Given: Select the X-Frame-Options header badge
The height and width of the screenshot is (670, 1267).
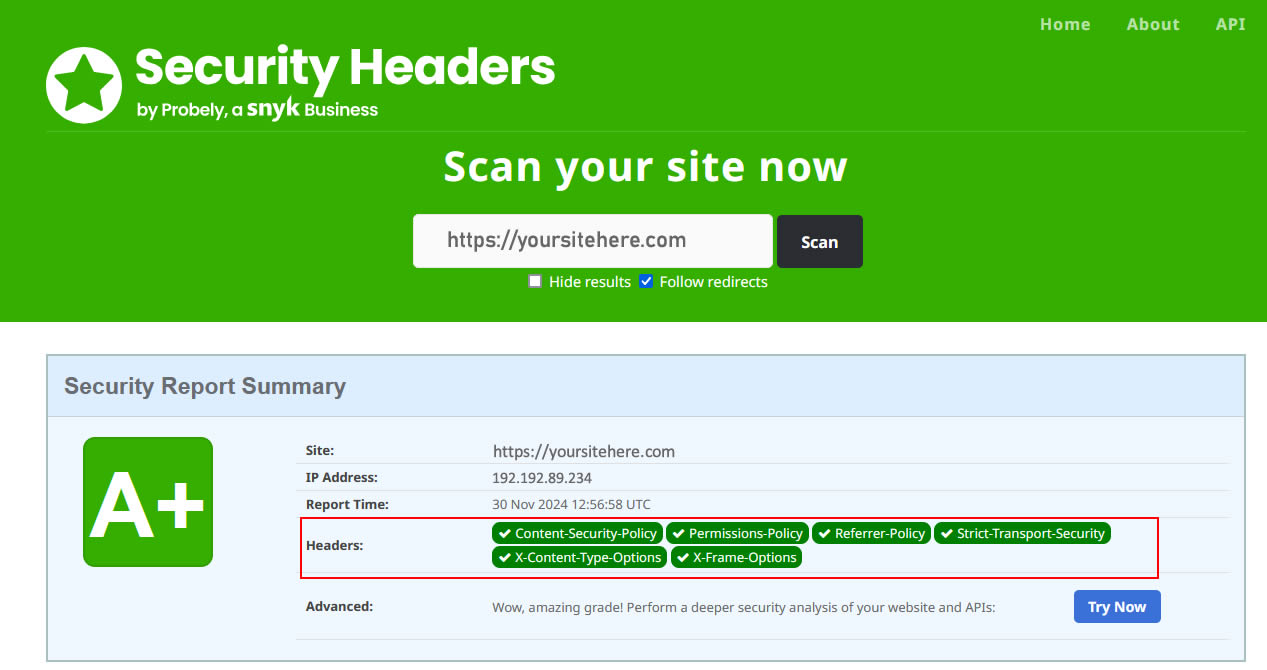Looking at the screenshot, I should click(x=737, y=557).
